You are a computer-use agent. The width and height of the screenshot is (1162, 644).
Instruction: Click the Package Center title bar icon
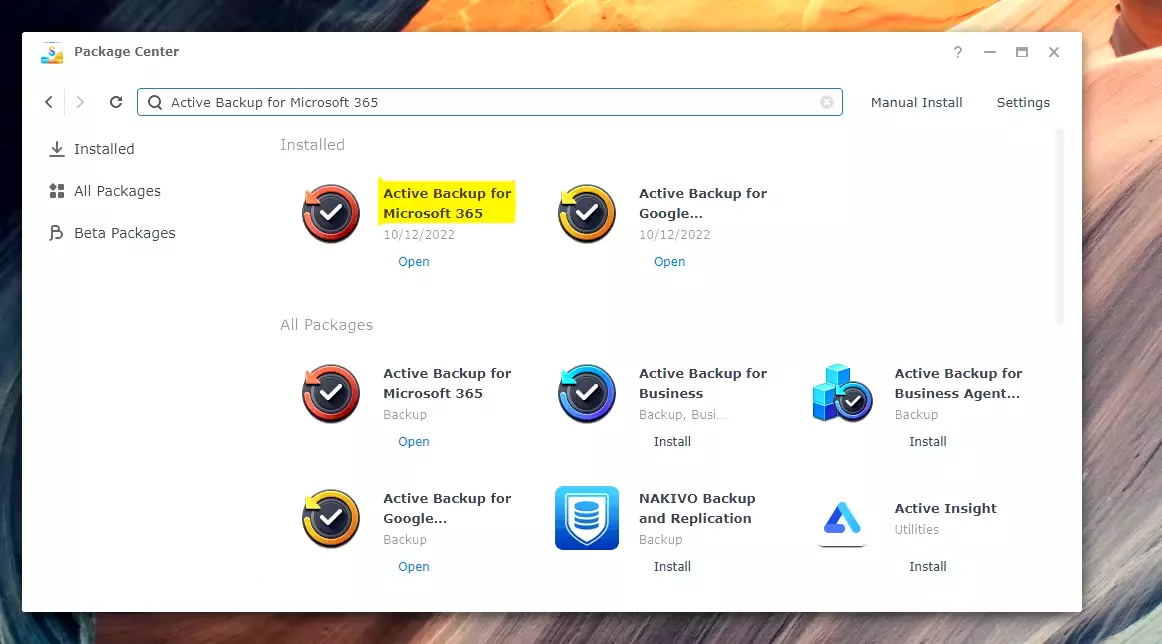51,52
